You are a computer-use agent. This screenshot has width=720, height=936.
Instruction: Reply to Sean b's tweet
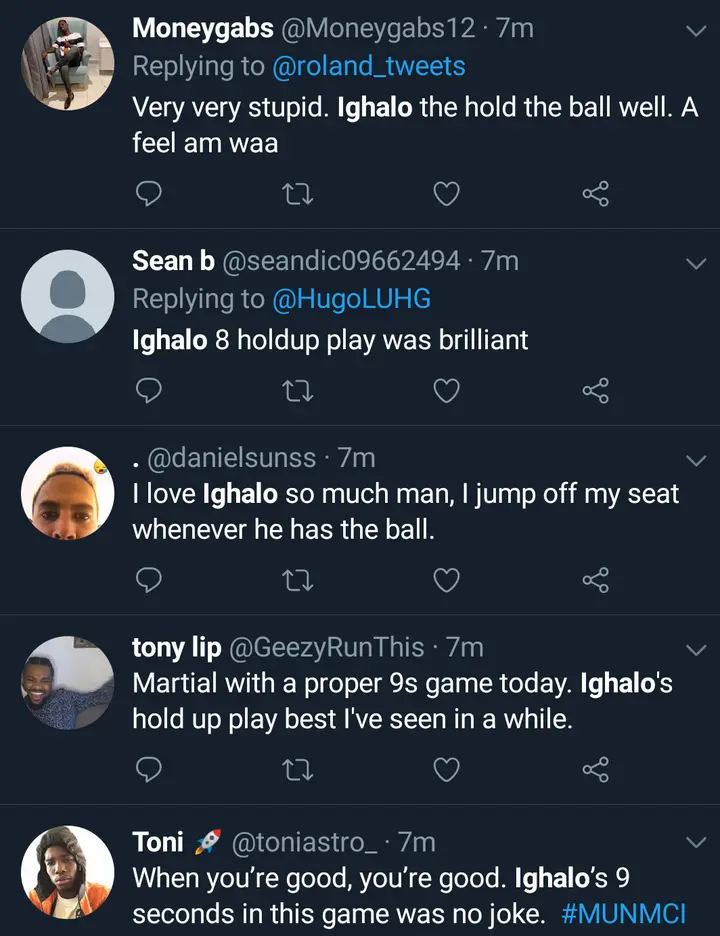click(148, 387)
